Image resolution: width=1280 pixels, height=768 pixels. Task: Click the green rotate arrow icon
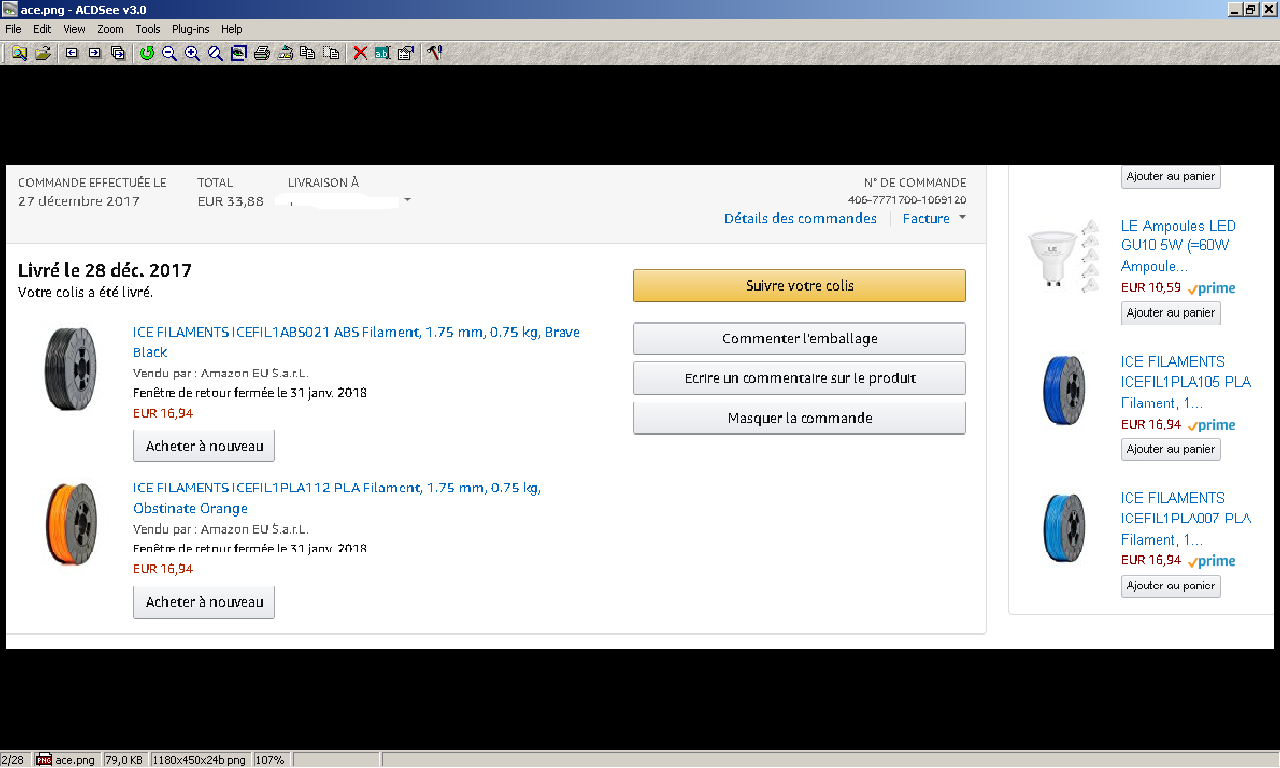click(x=147, y=53)
